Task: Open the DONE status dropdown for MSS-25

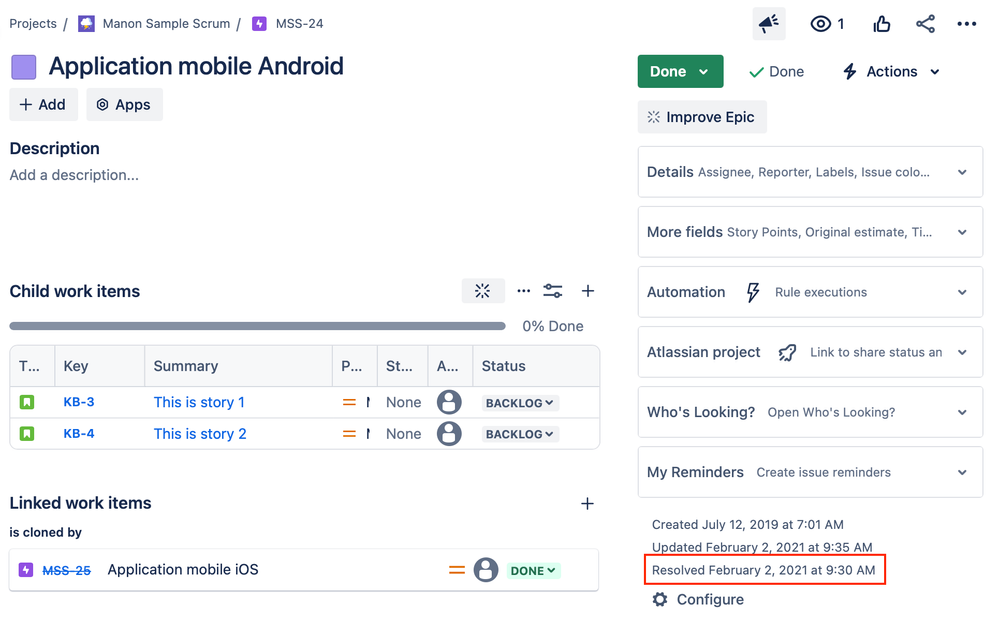Action: pos(533,570)
